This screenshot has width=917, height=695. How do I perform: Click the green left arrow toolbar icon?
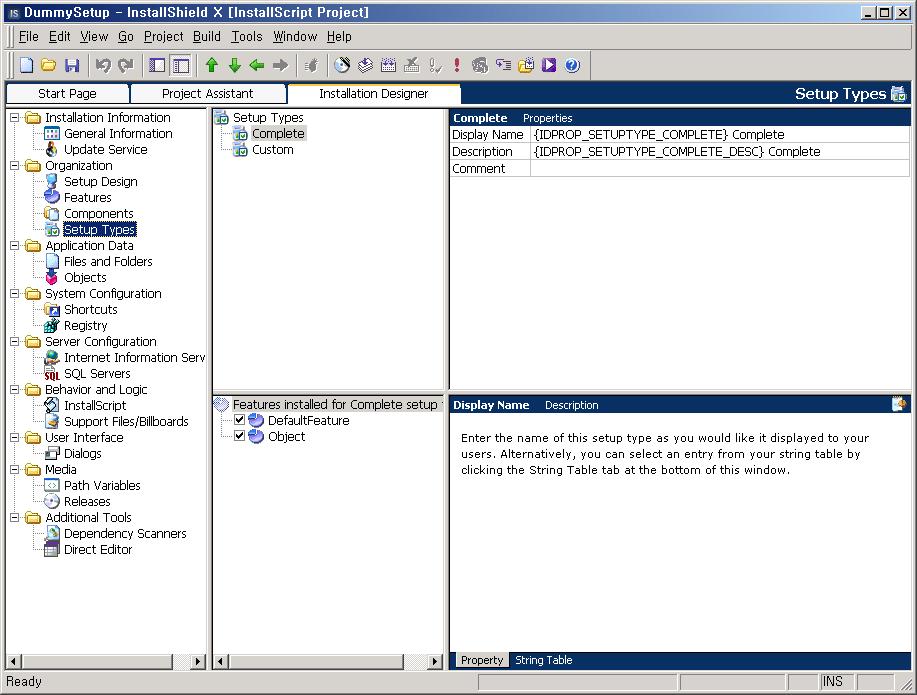(257, 65)
